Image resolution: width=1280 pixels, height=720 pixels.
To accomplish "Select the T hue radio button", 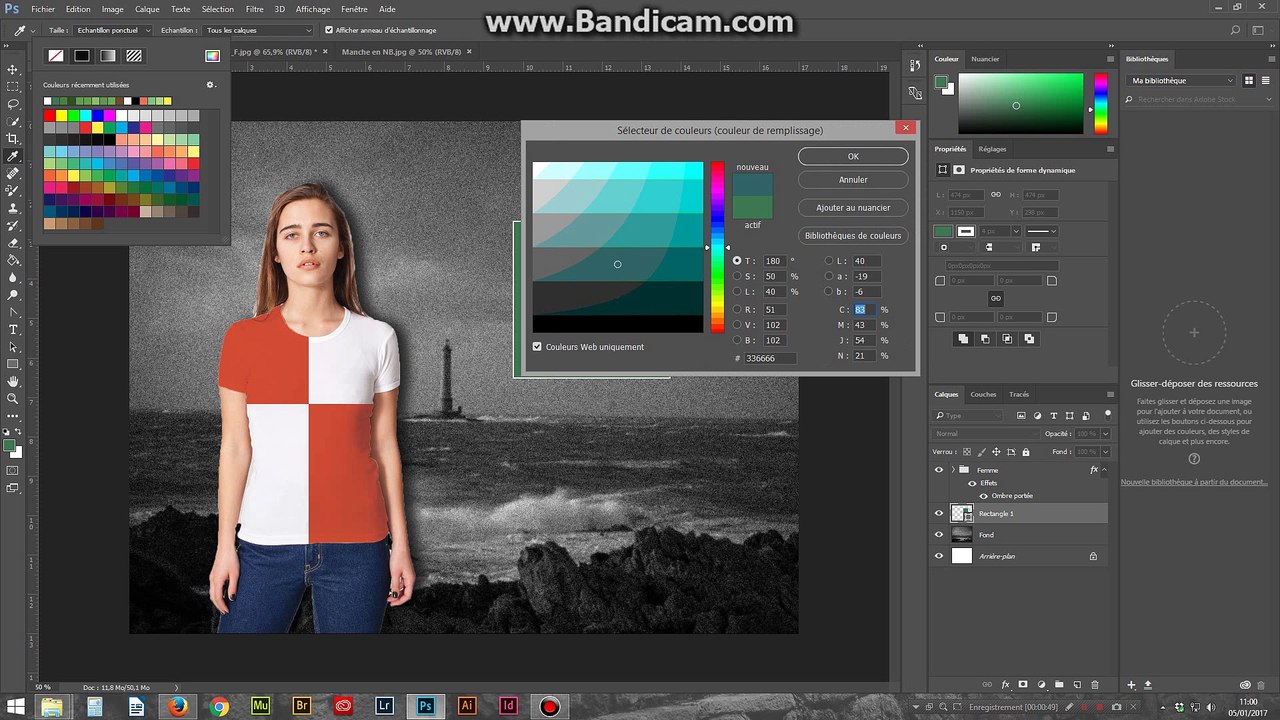I will [x=737, y=261].
